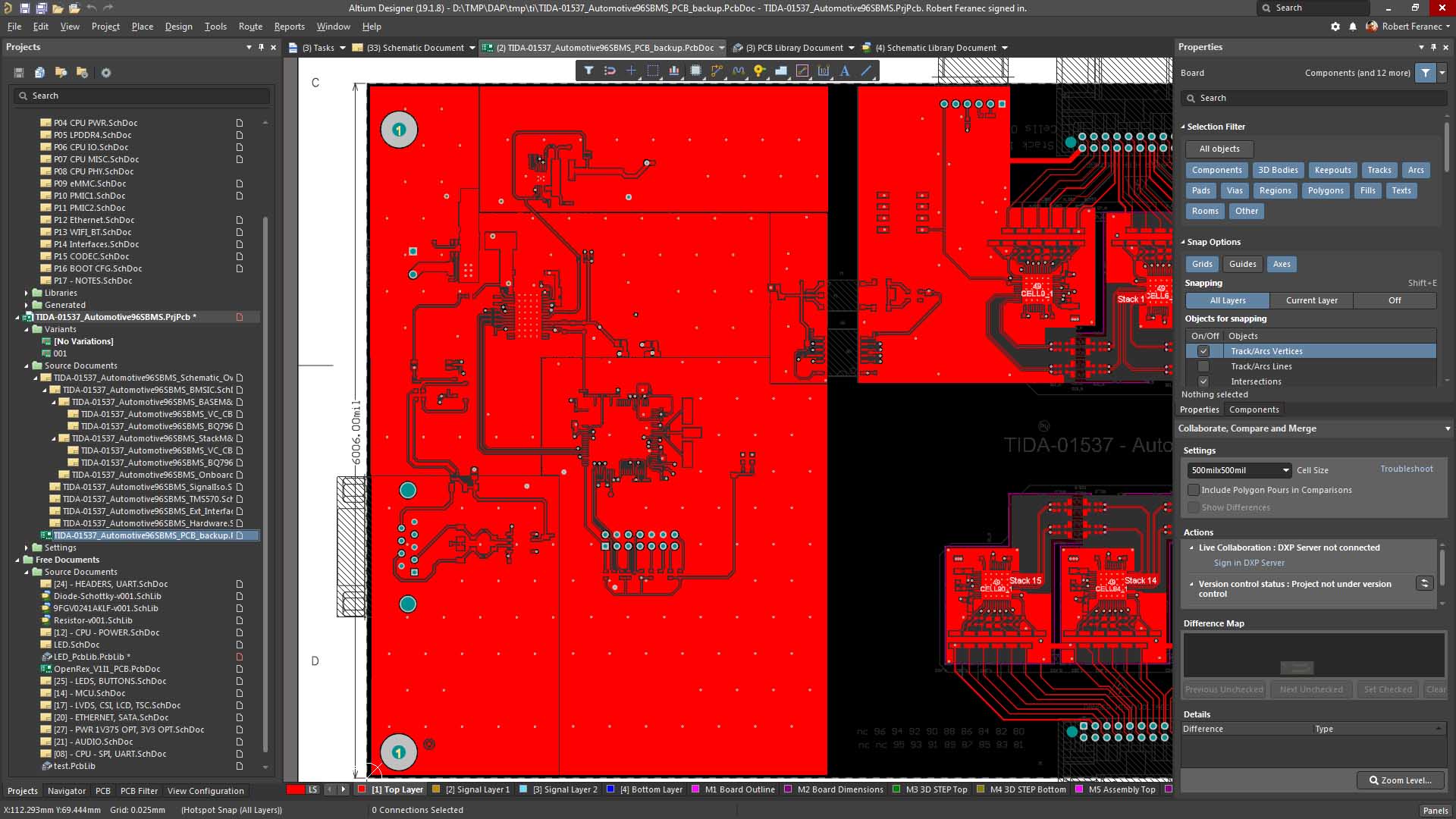Image resolution: width=1456 pixels, height=819 pixels.
Task: Check Include Polygon Pours in Comparisons
Action: tap(1194, 490)
